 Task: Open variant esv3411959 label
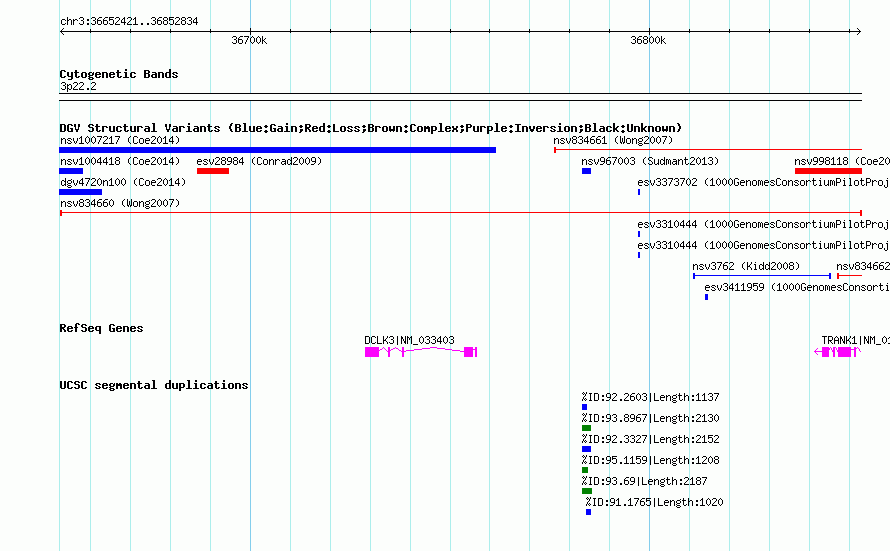point(797,287)
